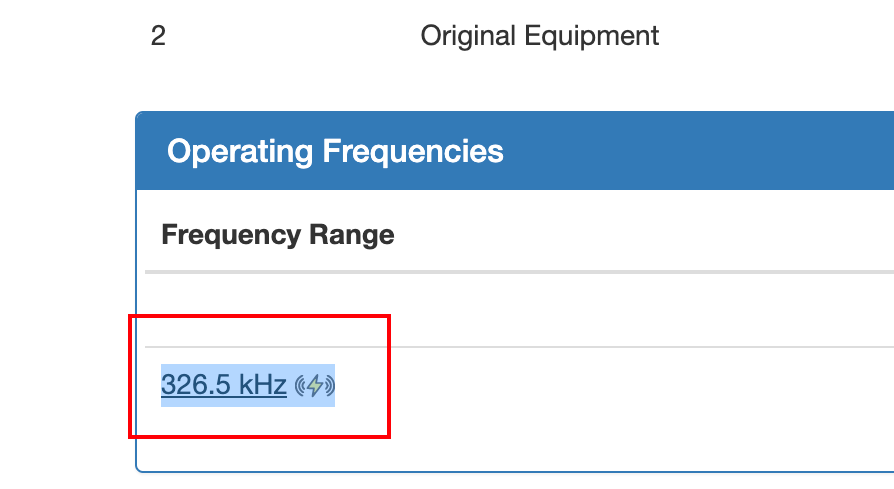Click the number 2 in the top row
The height and width of the screenshot is (489, 894).
tap(158, 36)
